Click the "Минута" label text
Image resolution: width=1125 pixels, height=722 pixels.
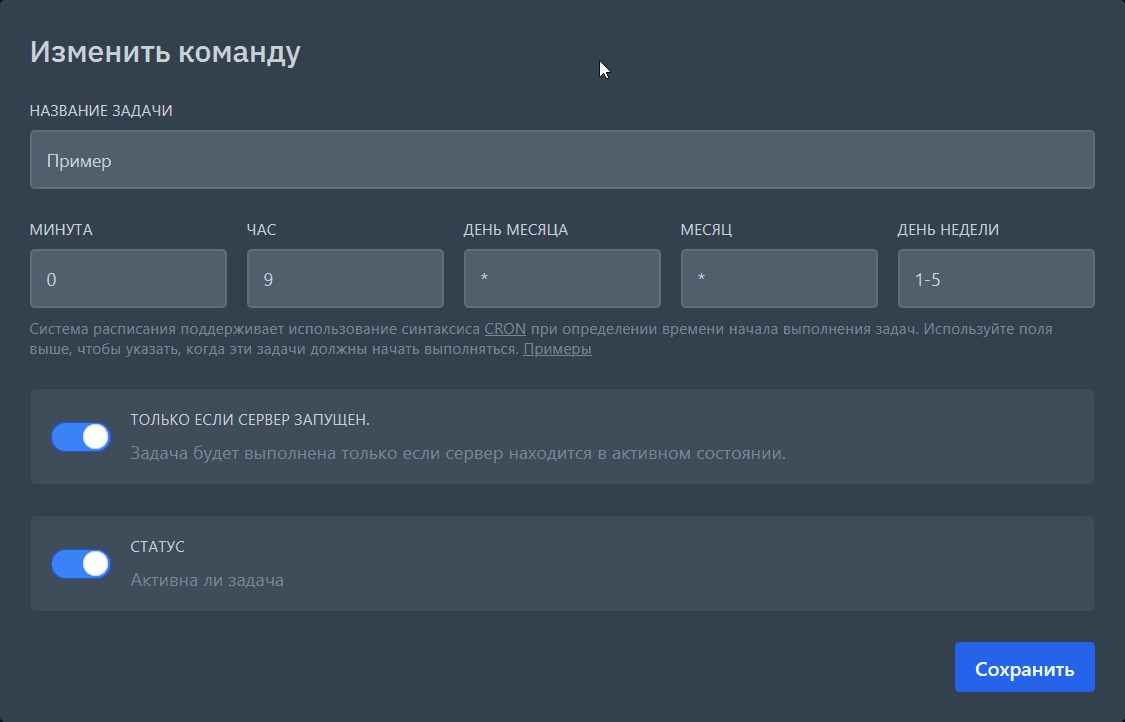[61, 230]
